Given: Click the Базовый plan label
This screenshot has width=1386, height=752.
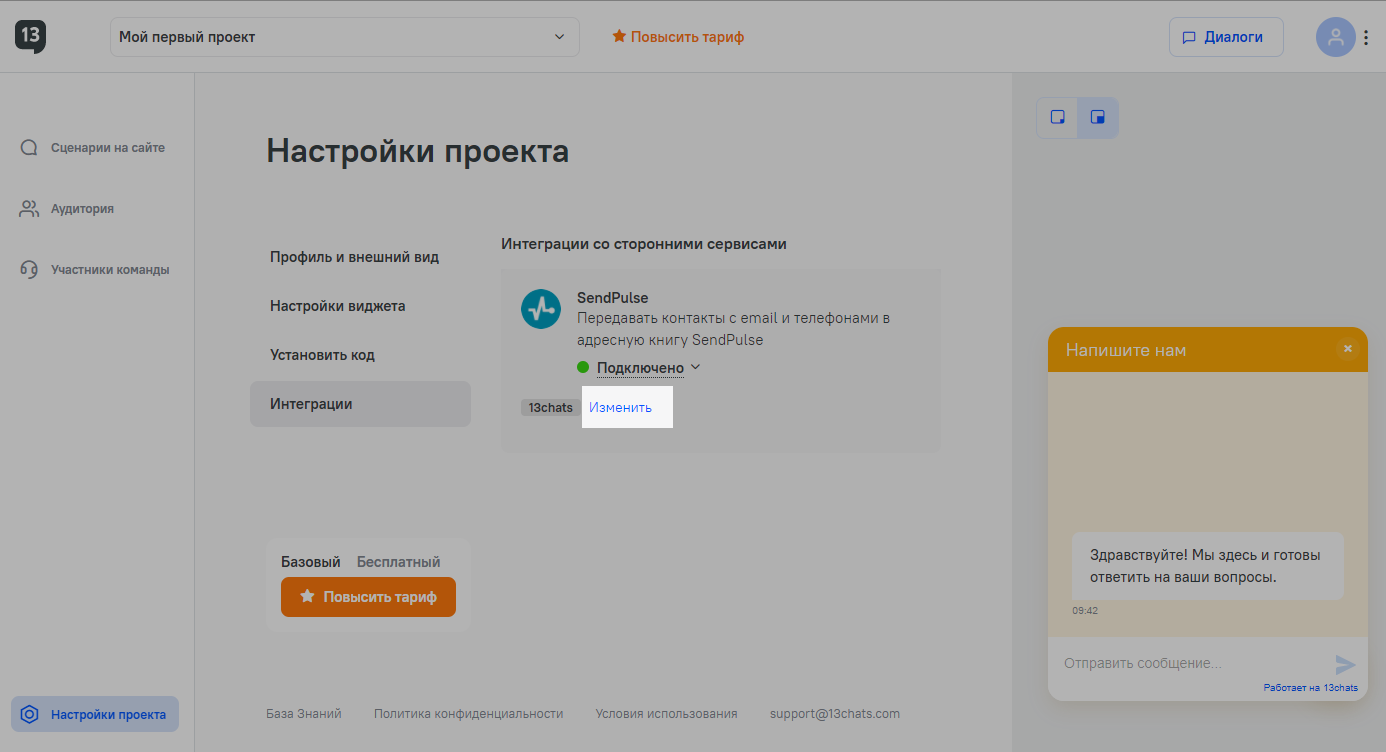Looking at the screenshot, I should pos(311,562).
